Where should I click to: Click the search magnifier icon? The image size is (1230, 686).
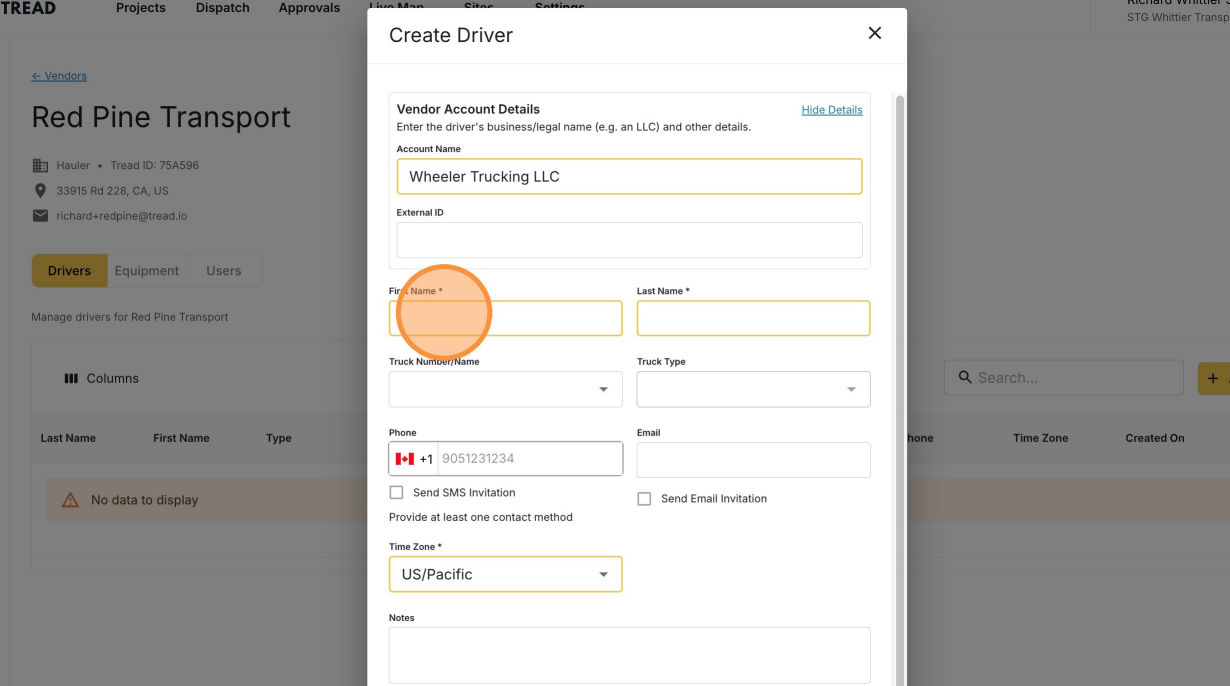pos(965,377)
